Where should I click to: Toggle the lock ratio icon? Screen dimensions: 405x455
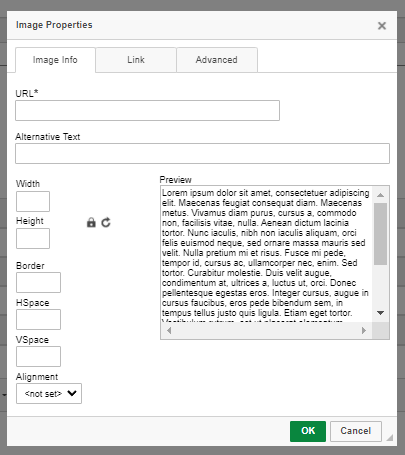pyautogui.click(x=91, y=222)
